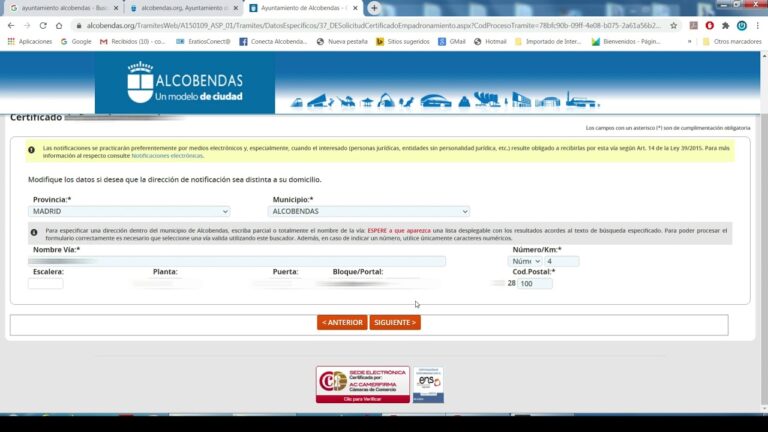The width and height of the screenshot is (768, 432).
Task: Open the GMail bookmark
Action: [x=452, y=42]
